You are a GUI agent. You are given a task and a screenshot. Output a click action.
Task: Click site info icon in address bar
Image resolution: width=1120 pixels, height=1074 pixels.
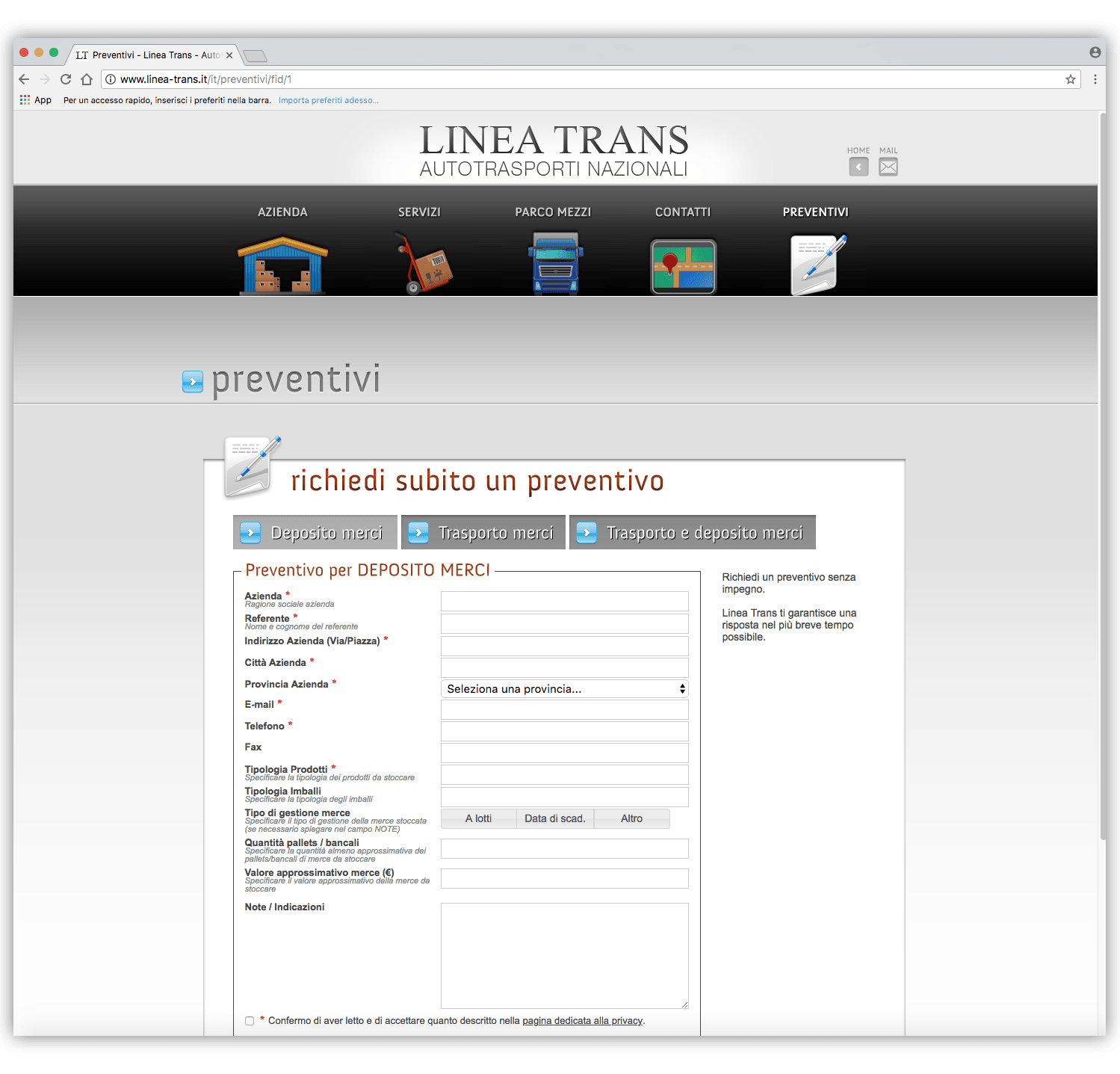pos(111,79)
